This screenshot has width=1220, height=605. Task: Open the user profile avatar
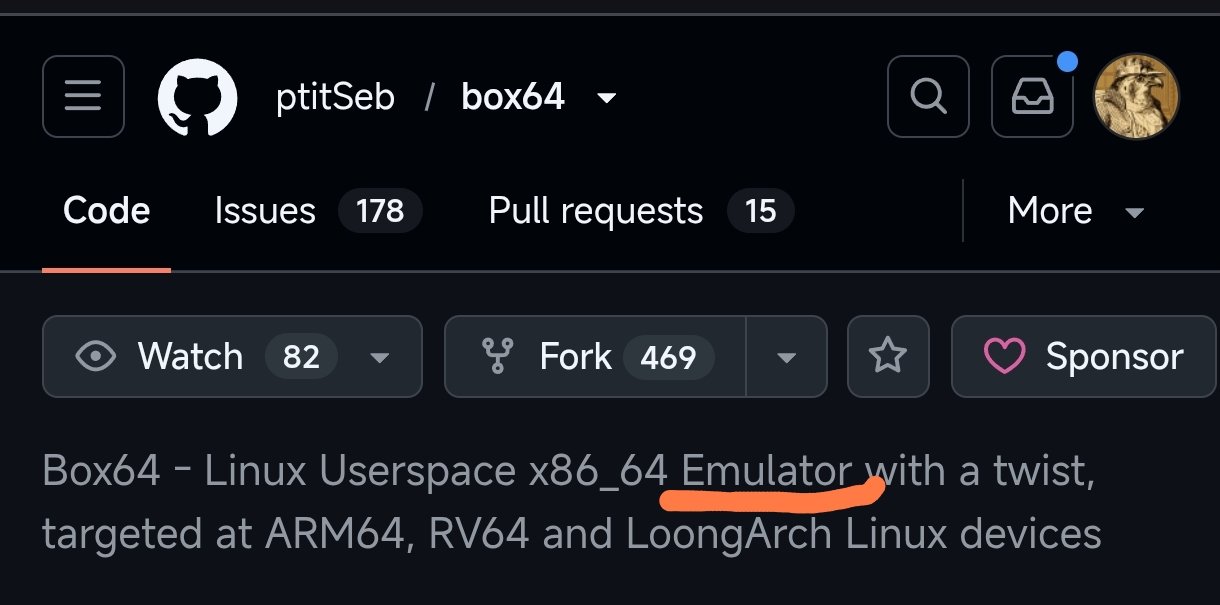point(1137,96)
